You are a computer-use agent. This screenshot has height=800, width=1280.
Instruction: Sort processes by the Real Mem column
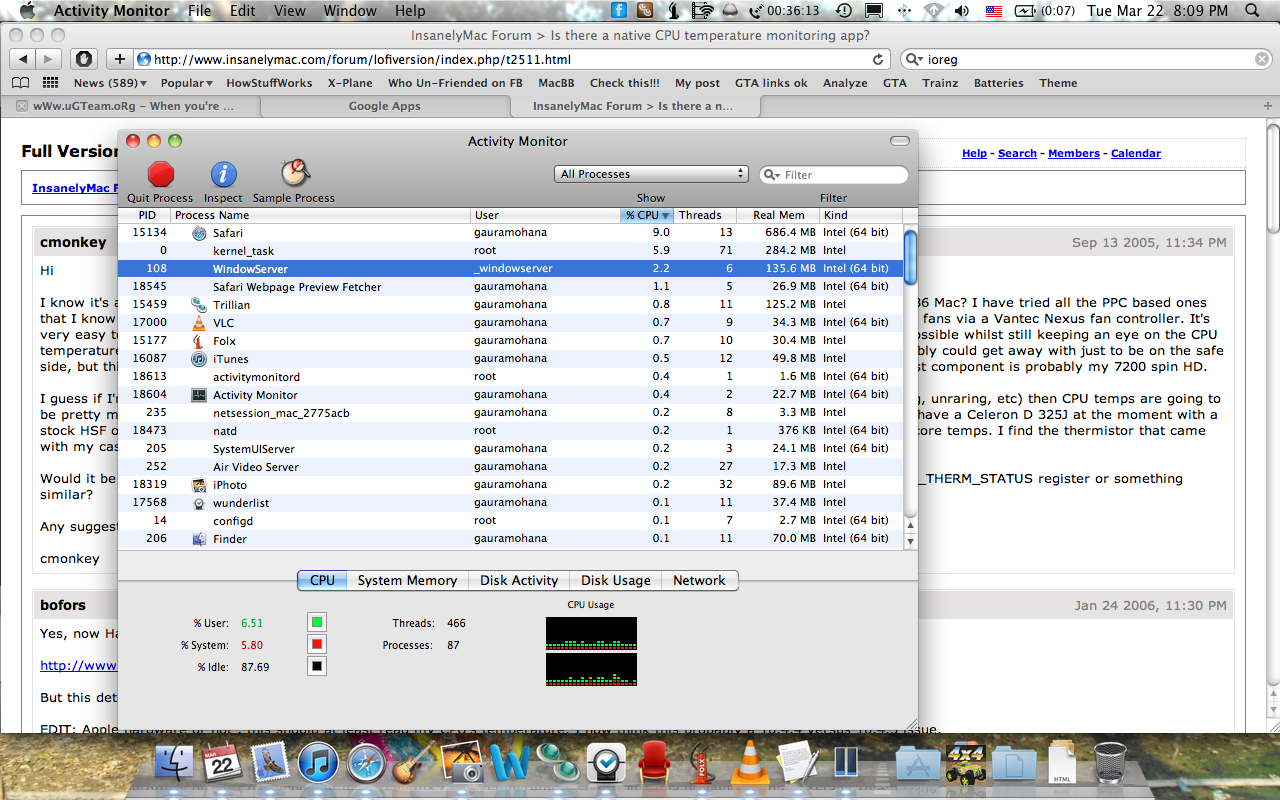778,215
